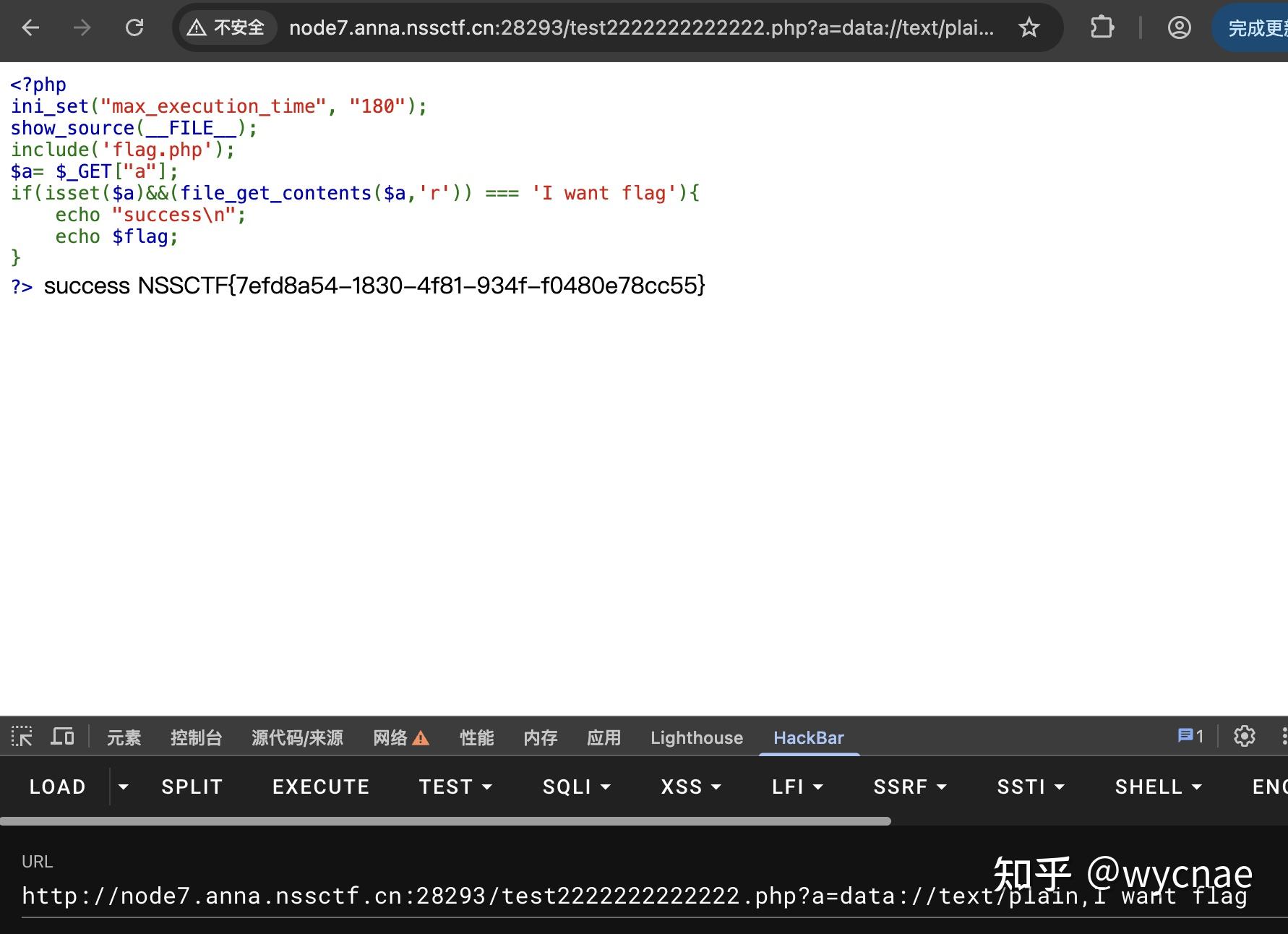Open DevTools settings gear
Screen dimensions: 1288x934
point(1244,736)
